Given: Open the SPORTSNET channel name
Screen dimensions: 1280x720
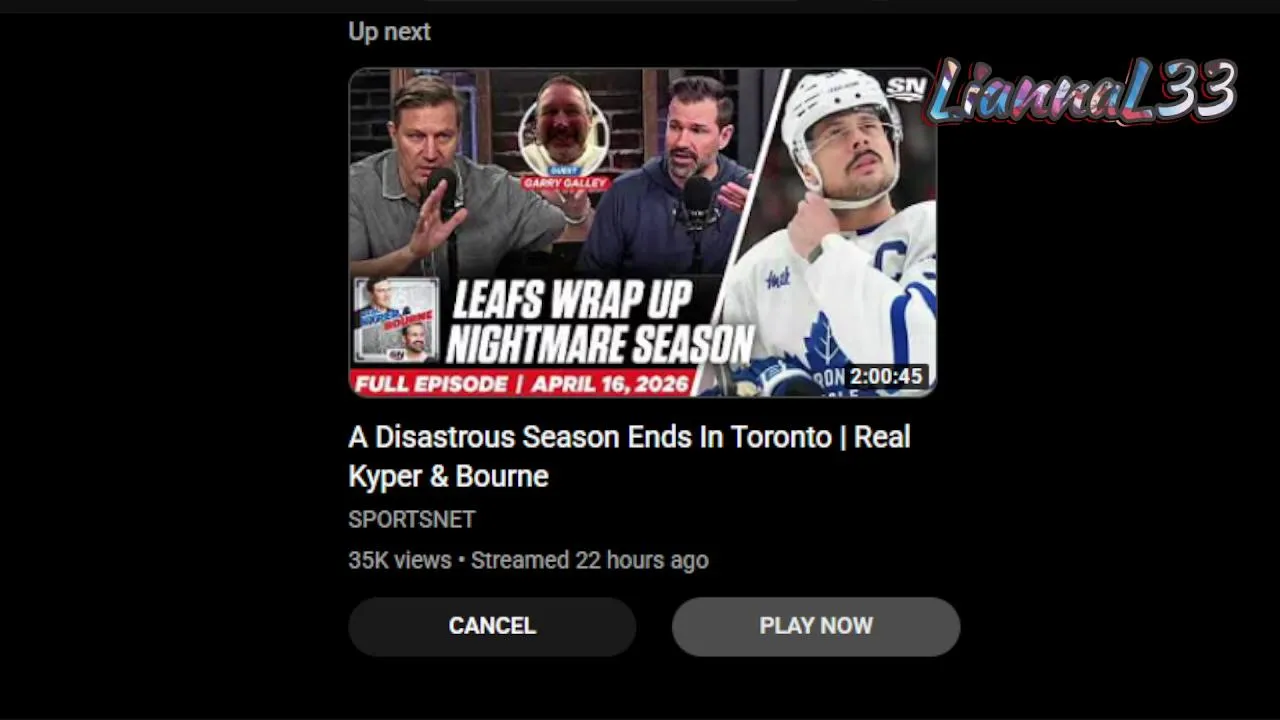Looking at the screenshot, I should [x=411, y=519].
